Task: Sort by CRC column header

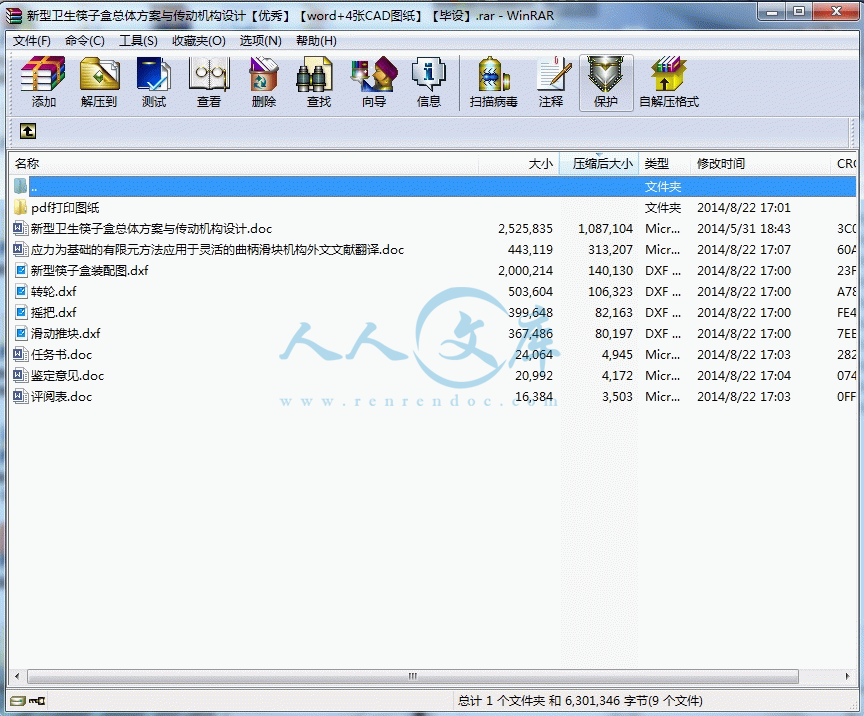Action: [844, 164]
